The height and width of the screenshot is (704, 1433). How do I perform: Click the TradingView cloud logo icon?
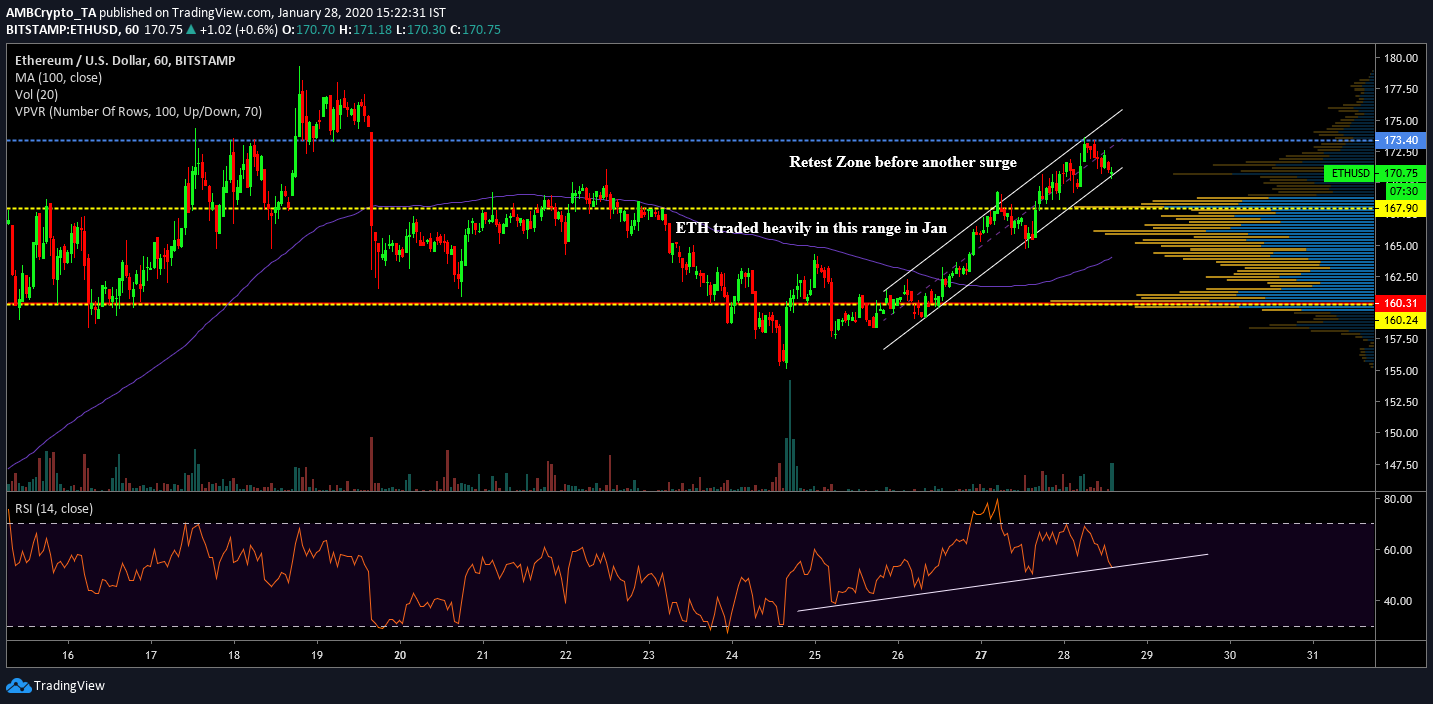pos(18,686)
